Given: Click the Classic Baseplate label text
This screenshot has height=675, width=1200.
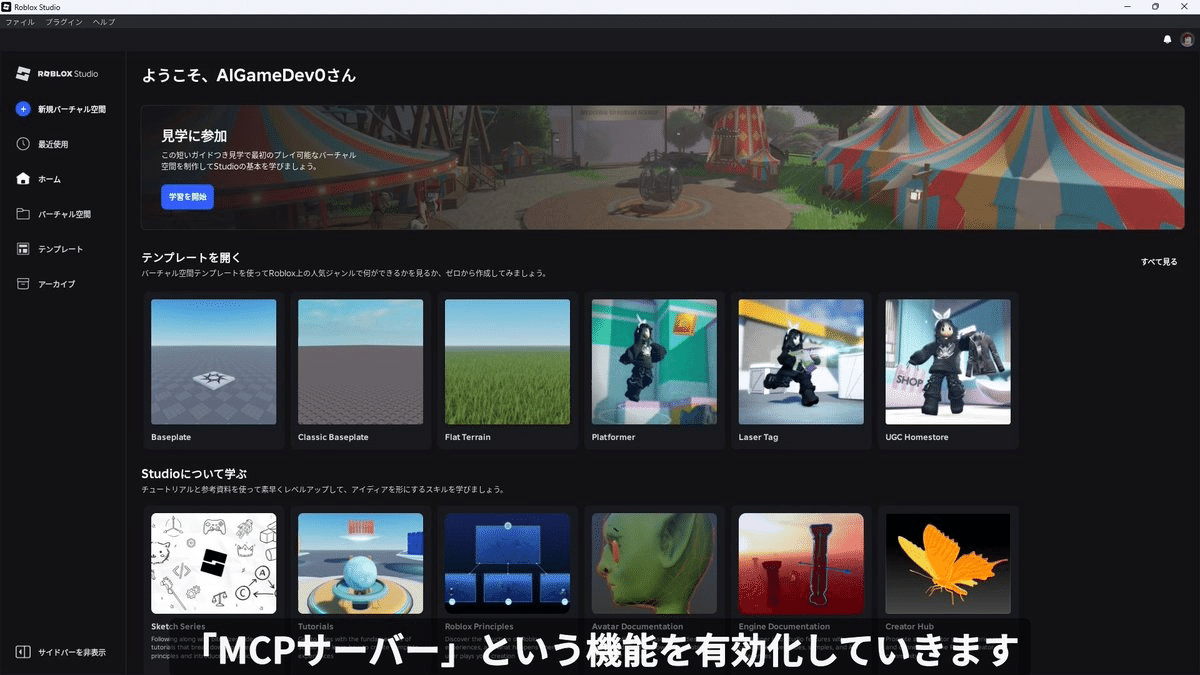Looking at the screenshot, I should [x=333, y=437].
